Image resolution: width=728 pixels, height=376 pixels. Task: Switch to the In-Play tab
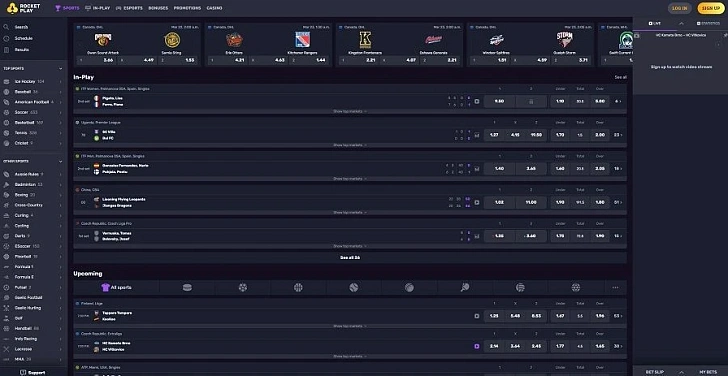point(98,8)
